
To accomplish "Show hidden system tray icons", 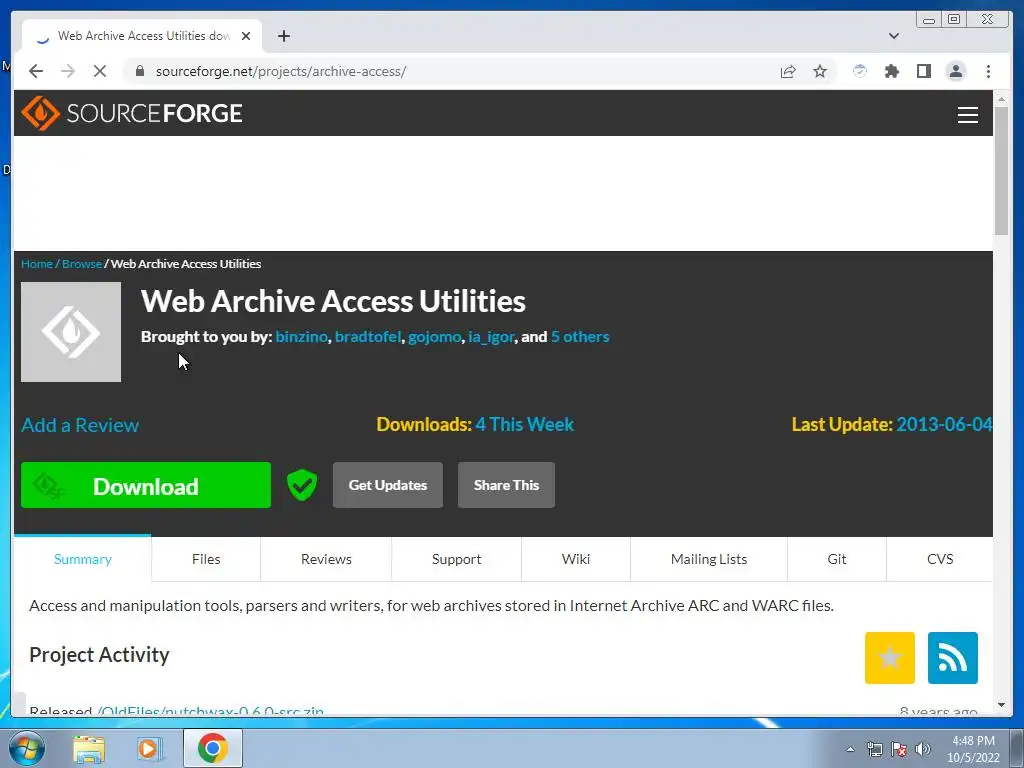I will 850,749.
